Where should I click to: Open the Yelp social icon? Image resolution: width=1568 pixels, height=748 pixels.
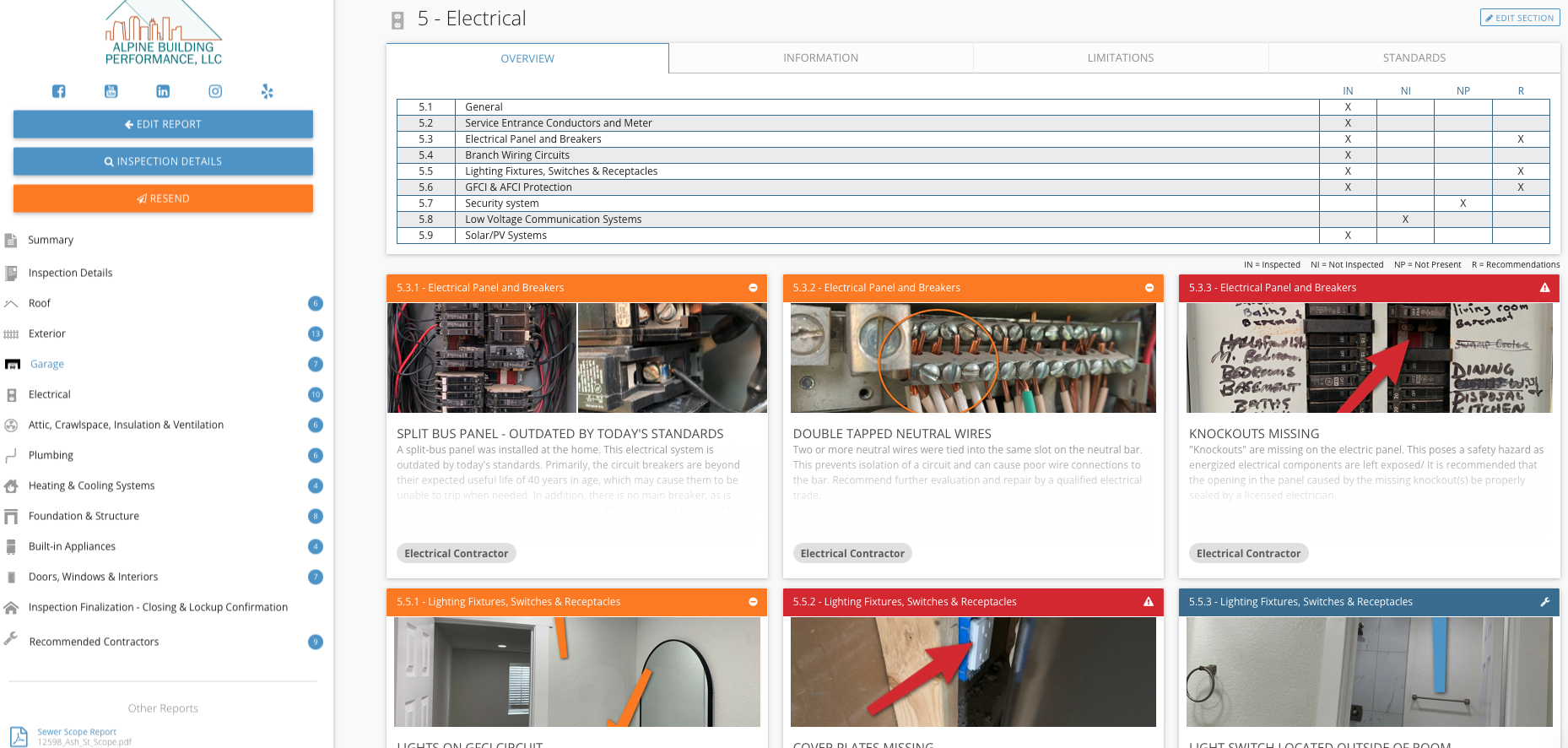pyautogui.click(x=268, y=91)
